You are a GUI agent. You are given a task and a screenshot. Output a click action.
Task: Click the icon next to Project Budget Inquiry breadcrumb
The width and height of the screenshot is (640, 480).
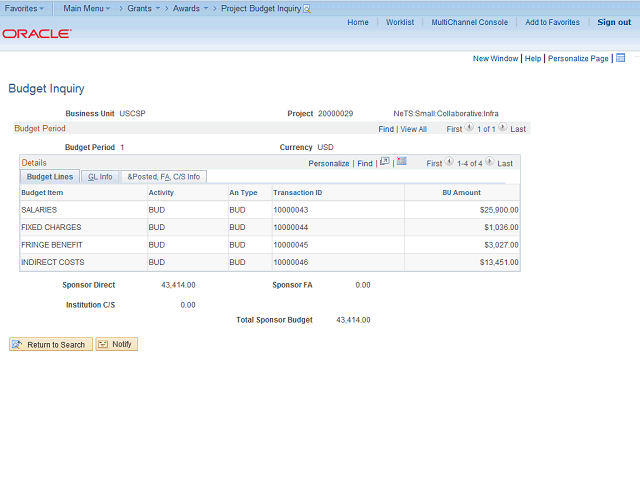(307, 8)
